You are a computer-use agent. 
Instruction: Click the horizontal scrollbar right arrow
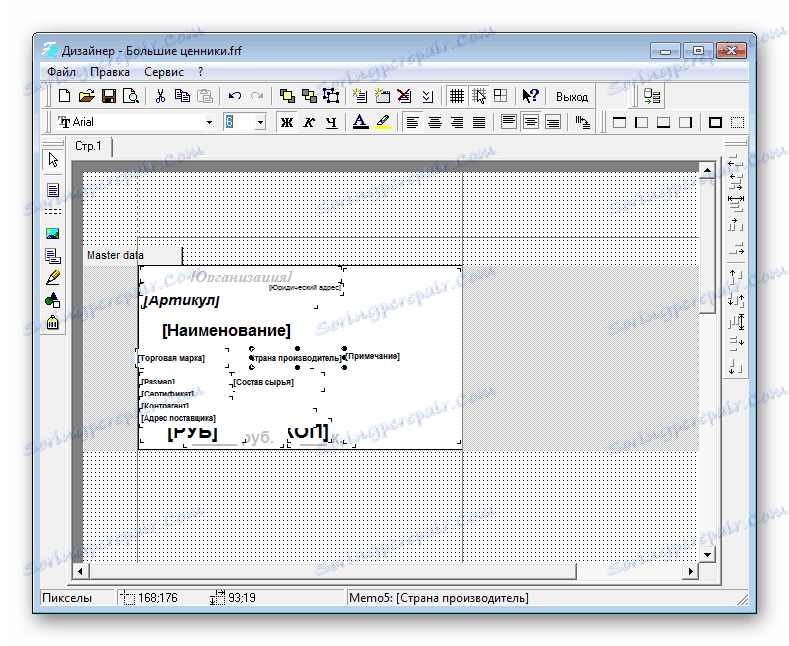tap(691, 571)
